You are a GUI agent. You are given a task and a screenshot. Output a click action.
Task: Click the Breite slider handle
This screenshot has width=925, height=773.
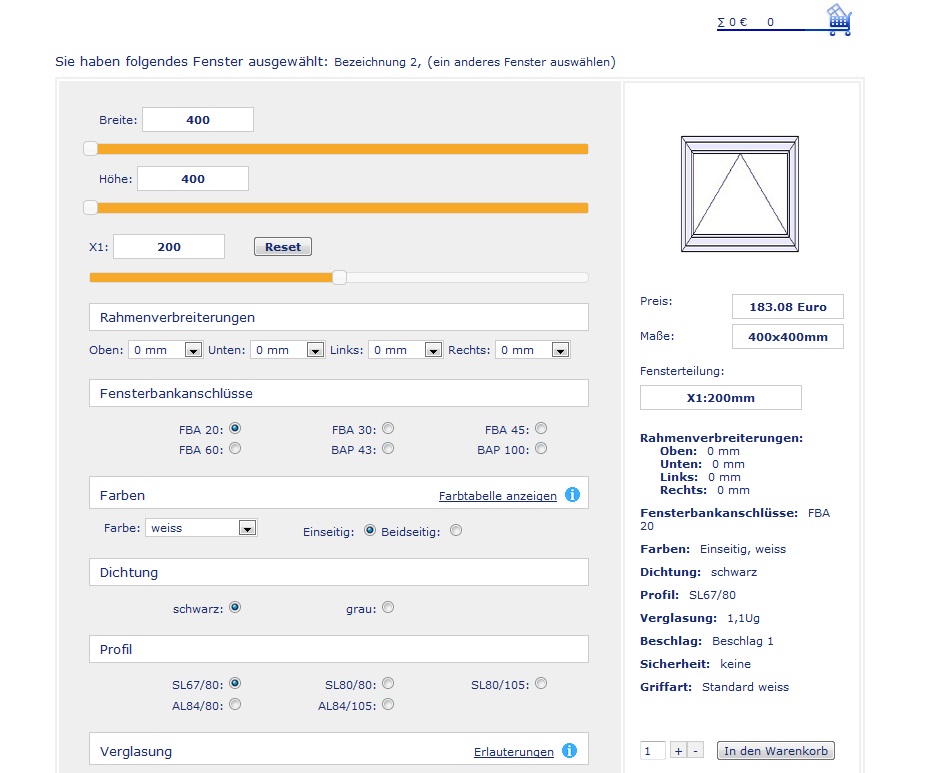click(x=90, y=148)
